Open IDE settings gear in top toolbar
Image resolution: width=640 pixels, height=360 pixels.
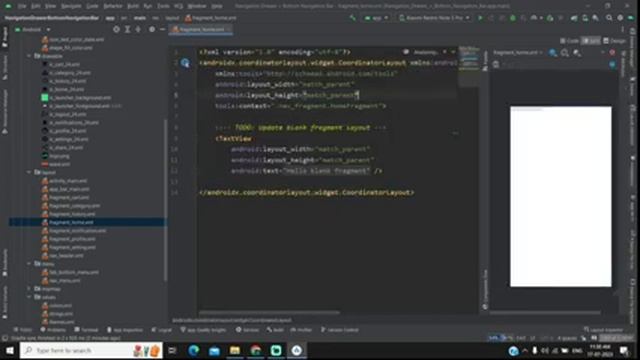click(620, 18)
